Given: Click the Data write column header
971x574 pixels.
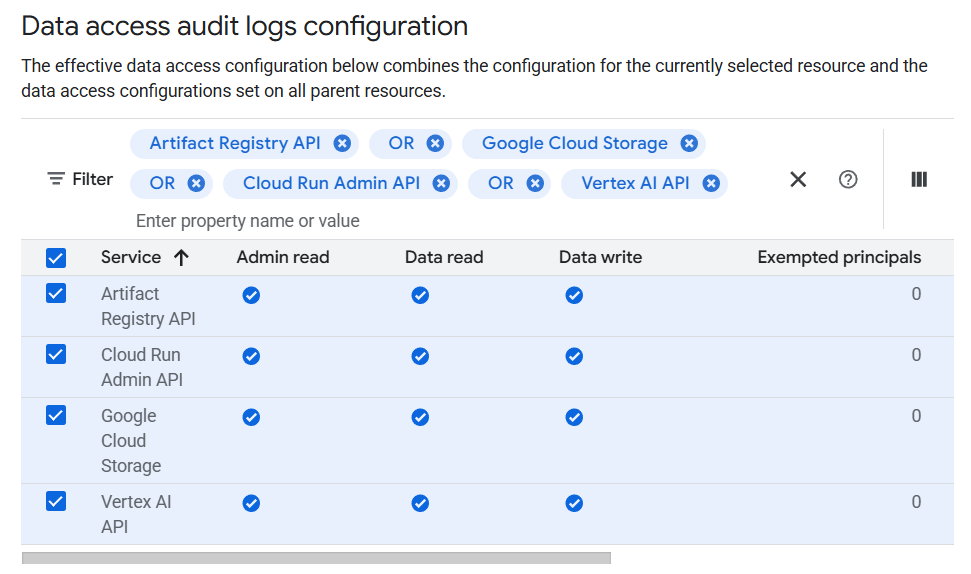Looking at the screenshot, I should (600, 257).
